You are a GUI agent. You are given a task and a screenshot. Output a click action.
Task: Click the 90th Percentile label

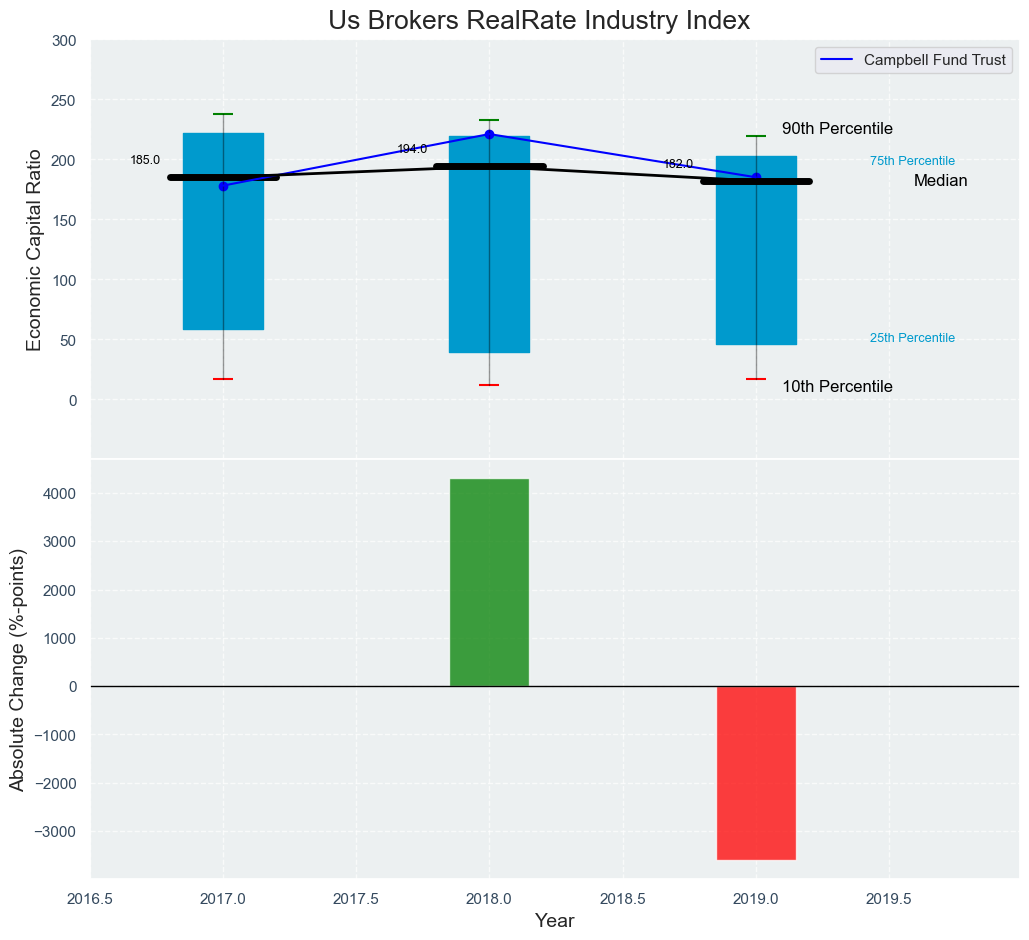point(837,129)
